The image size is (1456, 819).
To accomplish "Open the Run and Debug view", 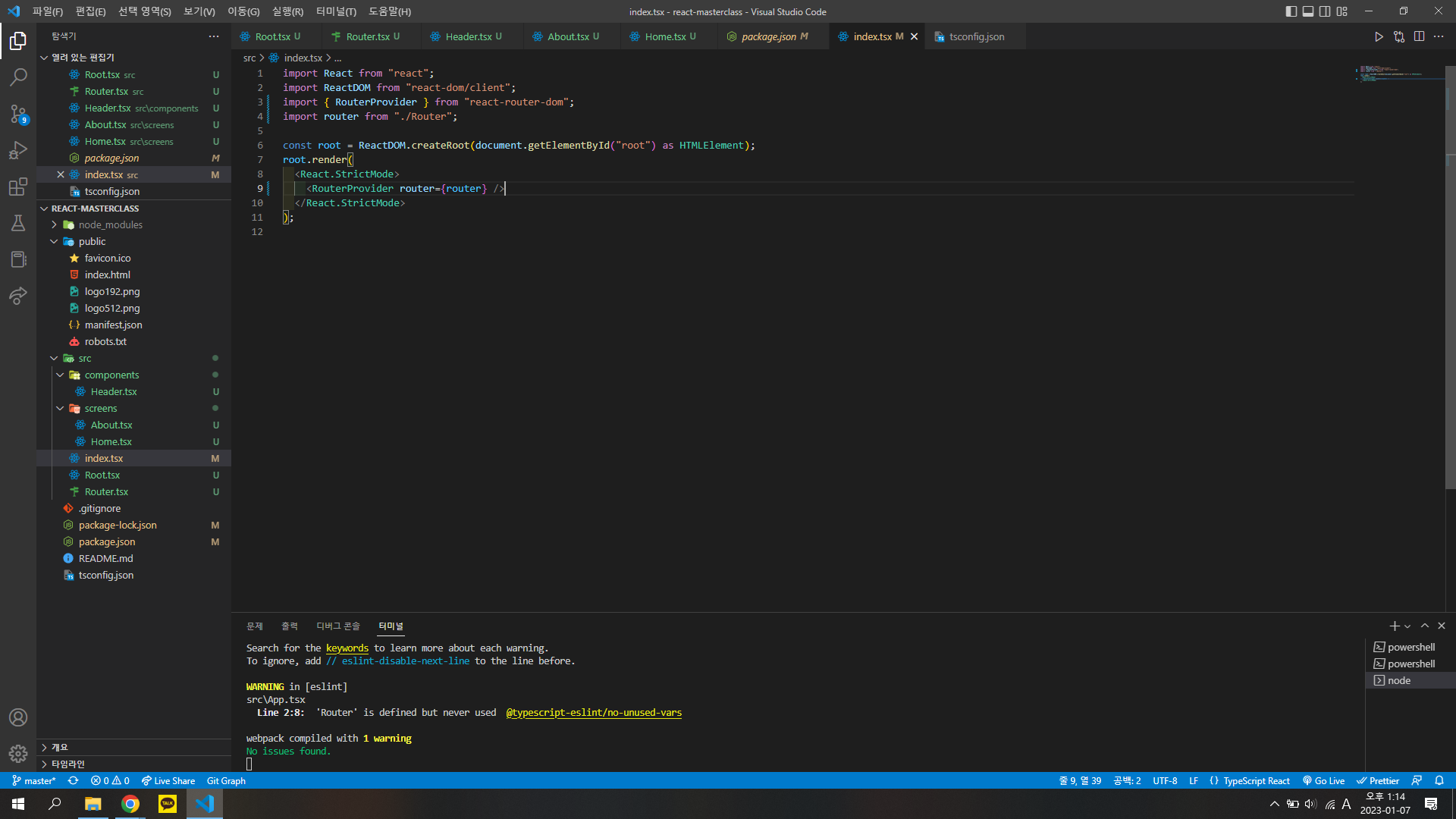I will (18, 150).
